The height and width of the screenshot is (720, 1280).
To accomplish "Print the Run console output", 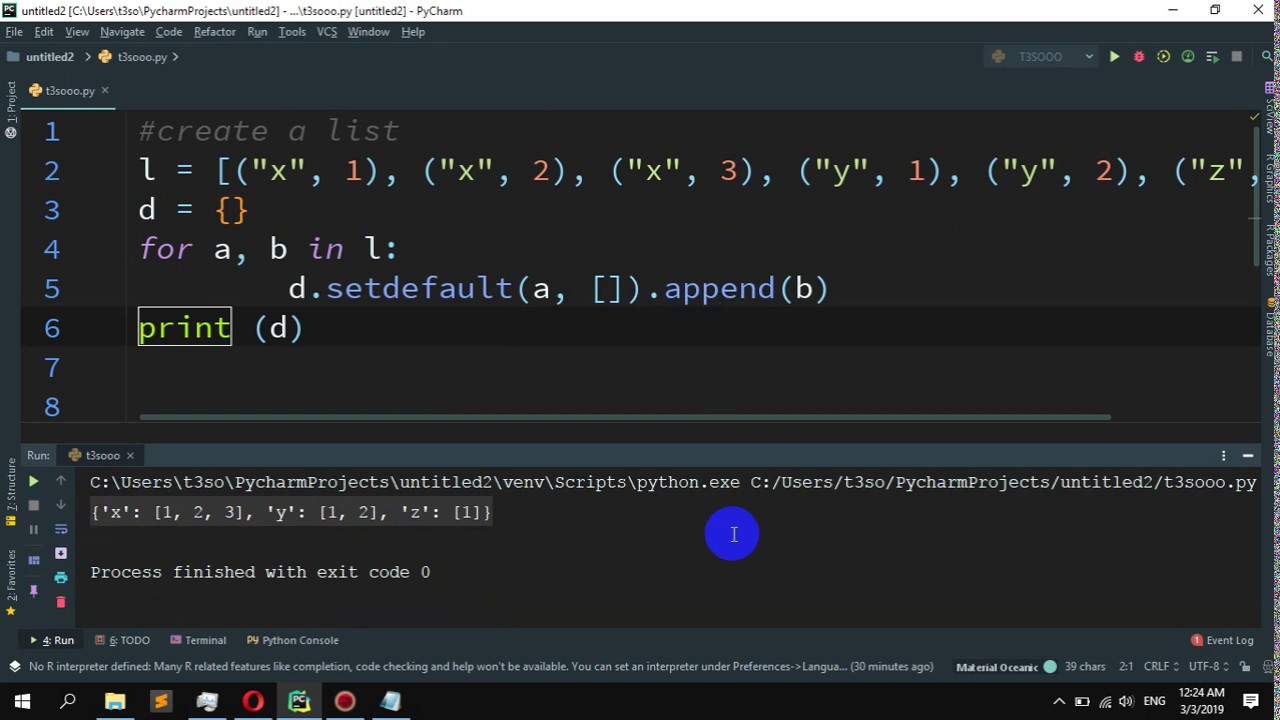I will pos(61,577).
